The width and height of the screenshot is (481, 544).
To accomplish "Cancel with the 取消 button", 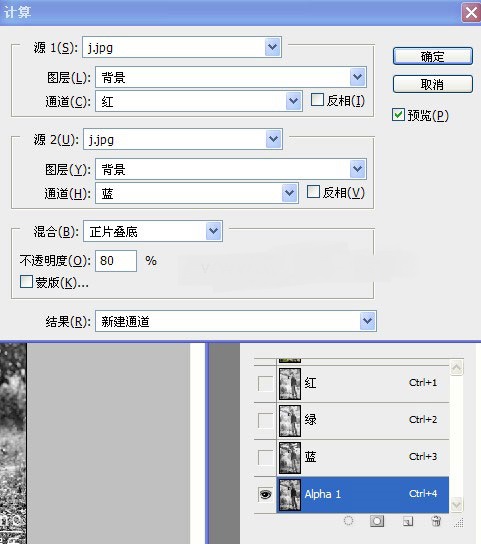I will click(433, 84).
